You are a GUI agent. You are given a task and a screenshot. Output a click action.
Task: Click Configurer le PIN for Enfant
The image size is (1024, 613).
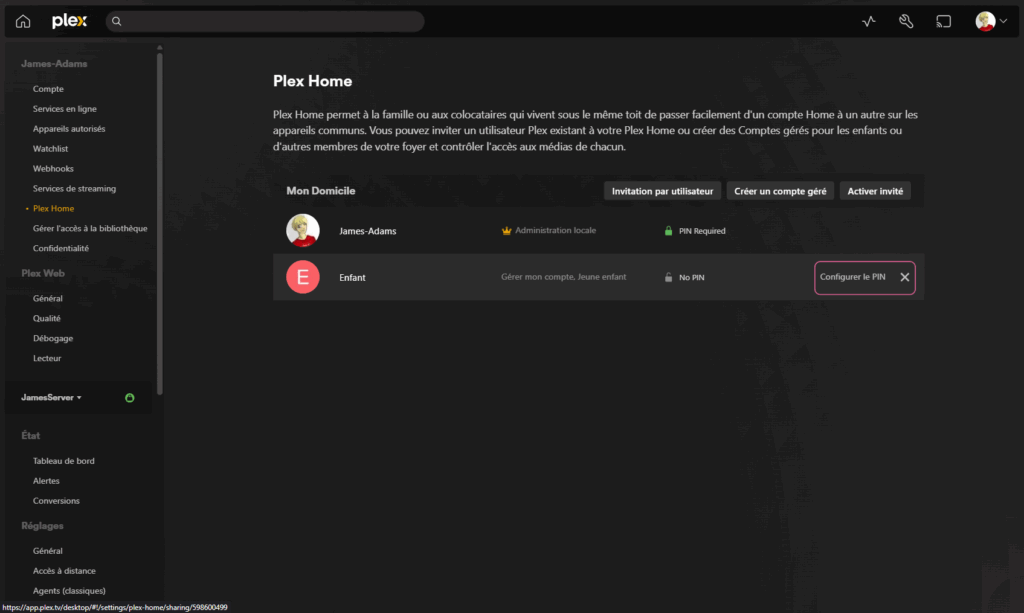[x=852, y=277]
